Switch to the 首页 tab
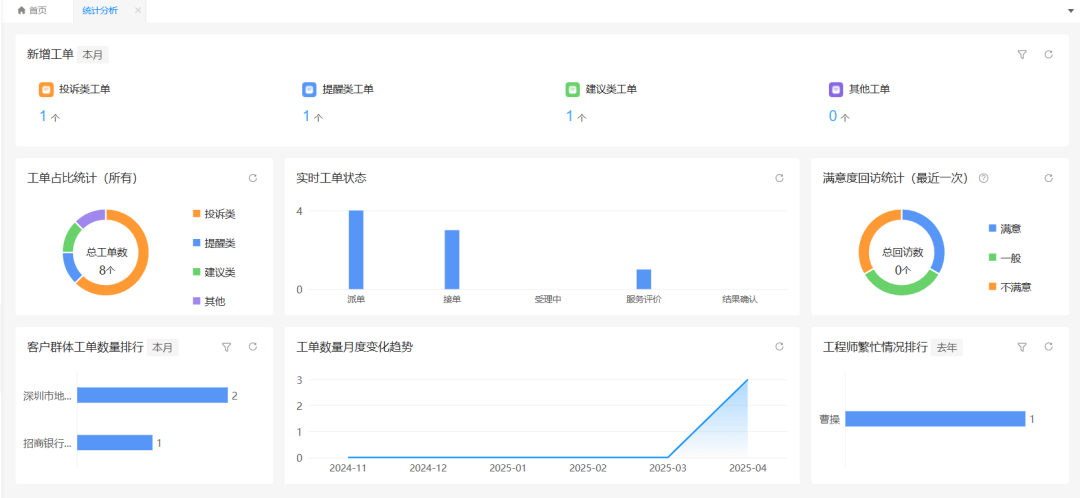Image resolution: width=1080 pixels, height=498 pixels. (32, 11)
